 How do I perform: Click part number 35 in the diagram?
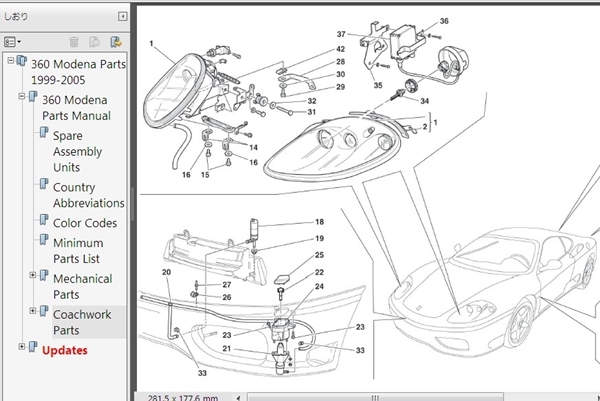378,85
